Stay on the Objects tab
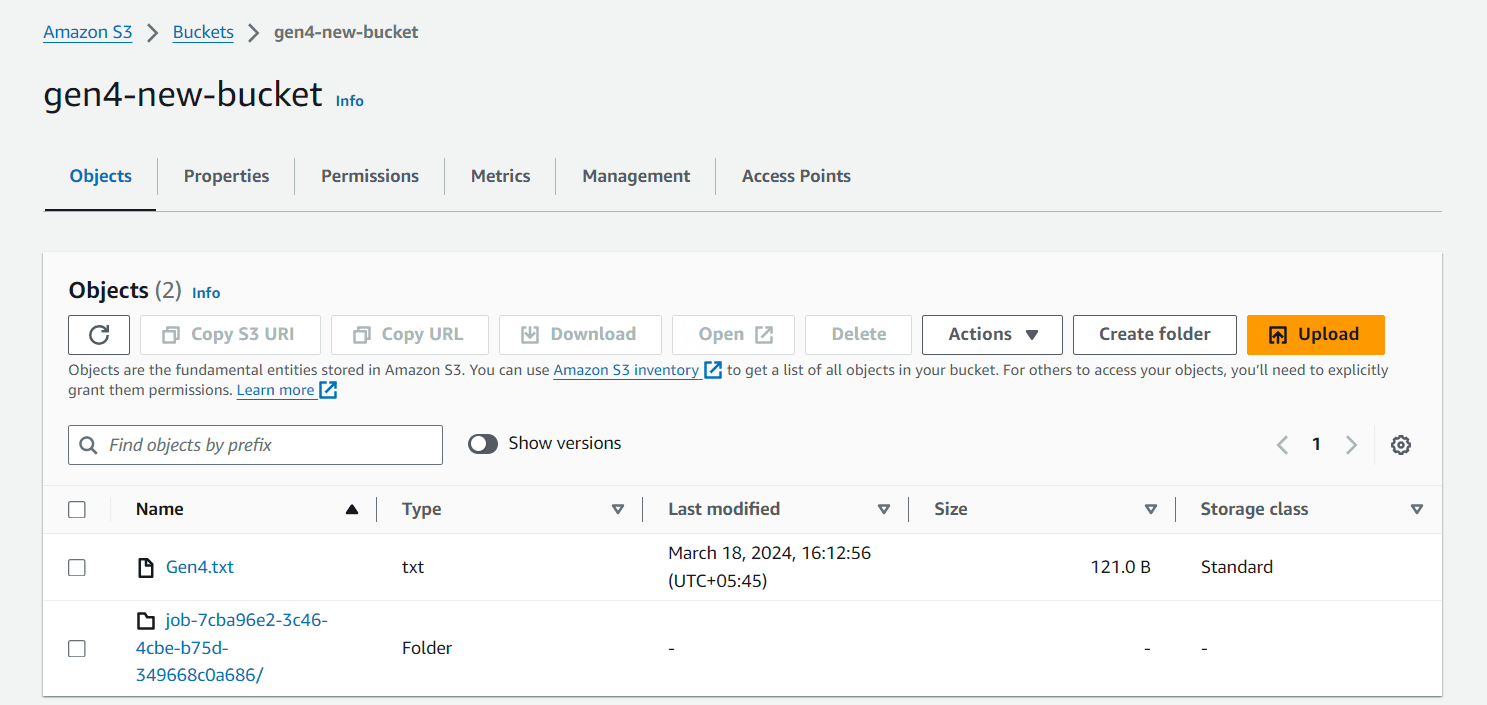 [100, 176]
